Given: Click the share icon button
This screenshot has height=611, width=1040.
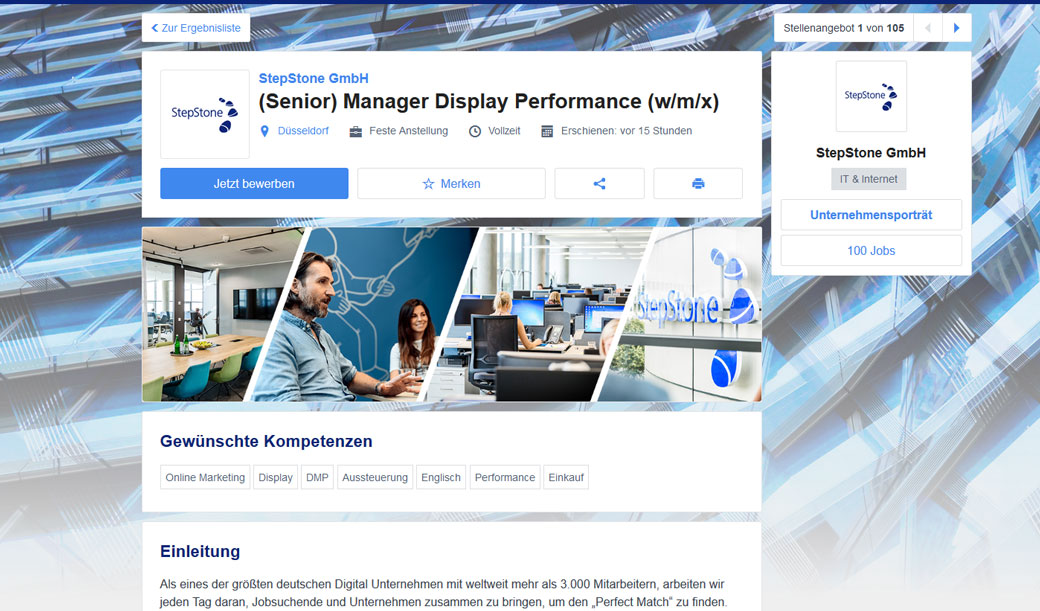Looking at the screenshot, I should pyautogui.click(x=600, y=184).
